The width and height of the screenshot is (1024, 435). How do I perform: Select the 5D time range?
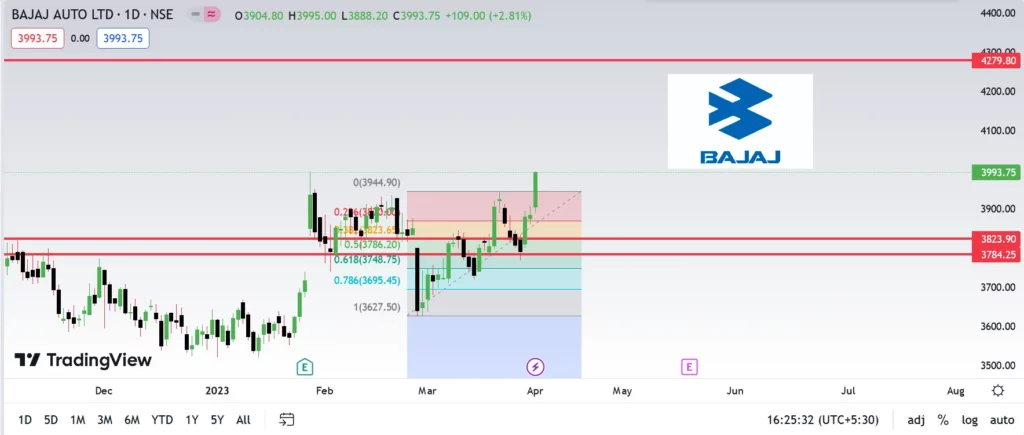[x=51, y=420]
